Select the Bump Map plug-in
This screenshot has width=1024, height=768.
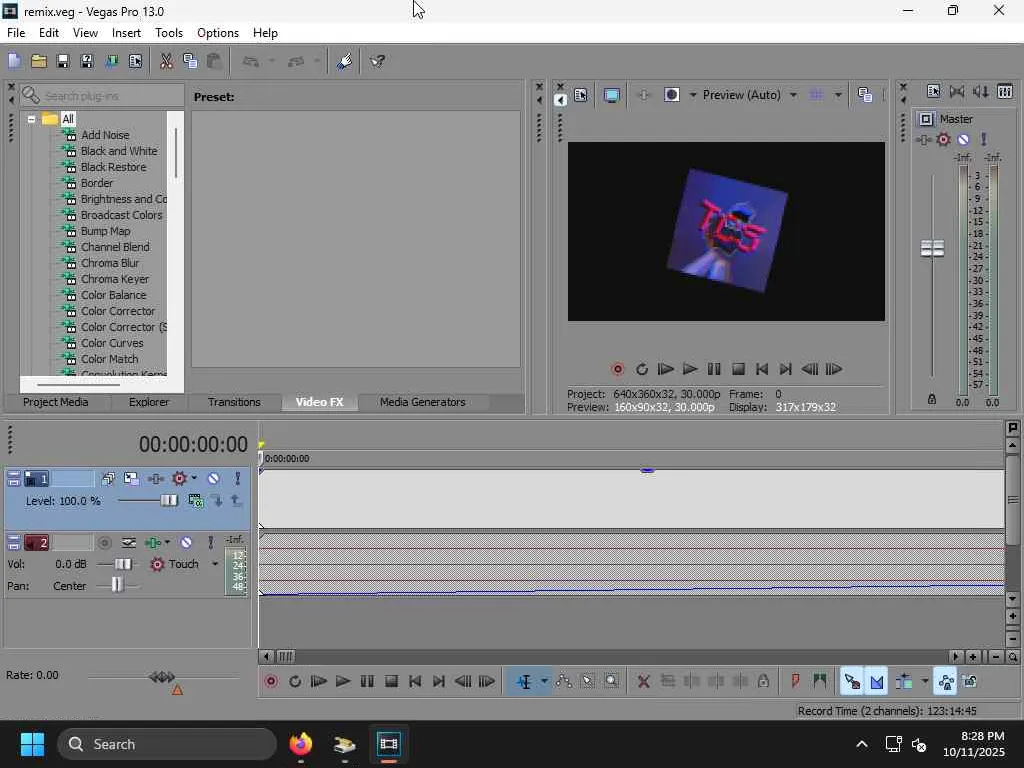(x=105, y=231)
